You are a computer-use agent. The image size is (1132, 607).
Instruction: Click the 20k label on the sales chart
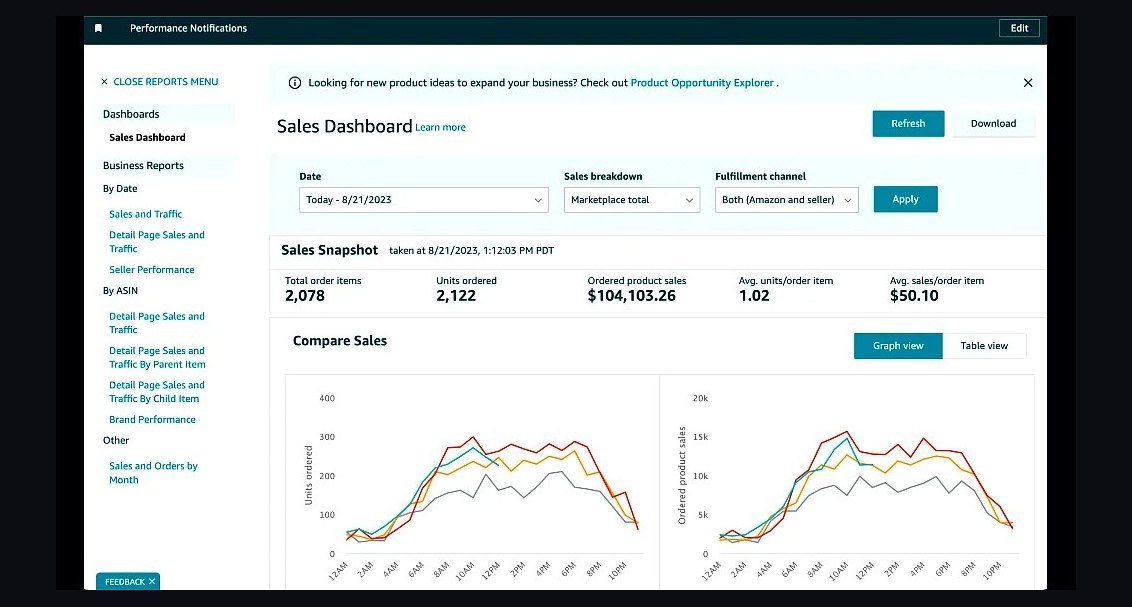[x=700, y=398]
